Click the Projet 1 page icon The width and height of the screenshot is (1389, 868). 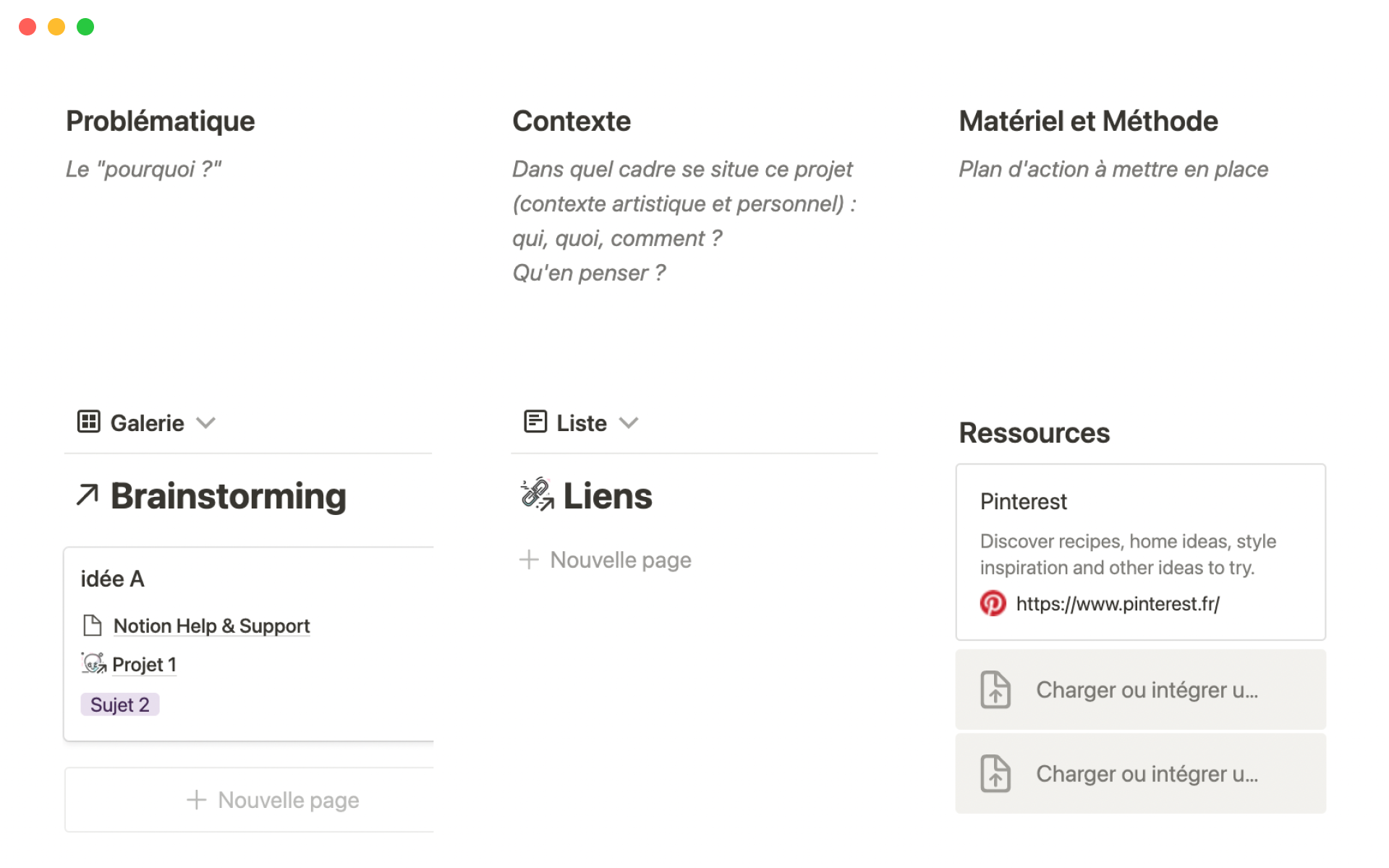pos(93,663)
